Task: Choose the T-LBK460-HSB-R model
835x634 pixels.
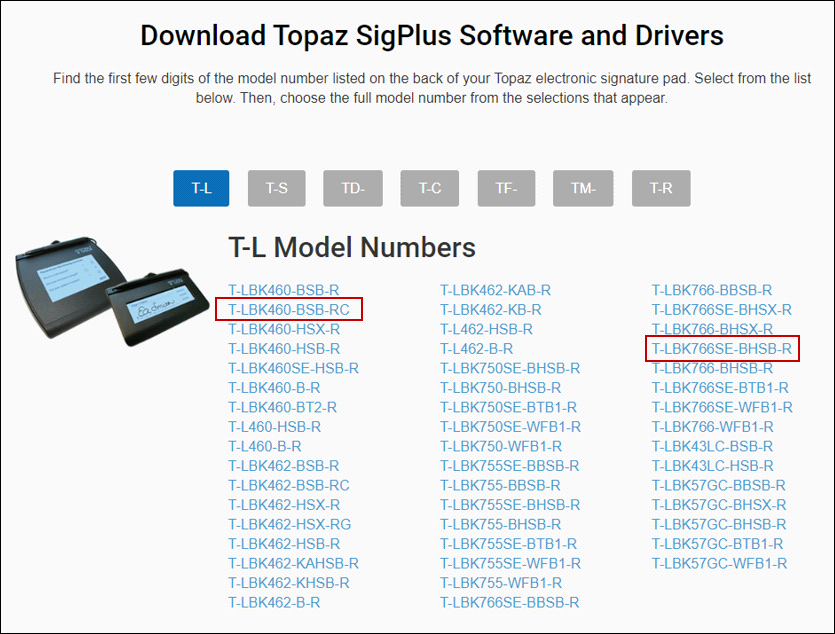Action: coord(284,349)
